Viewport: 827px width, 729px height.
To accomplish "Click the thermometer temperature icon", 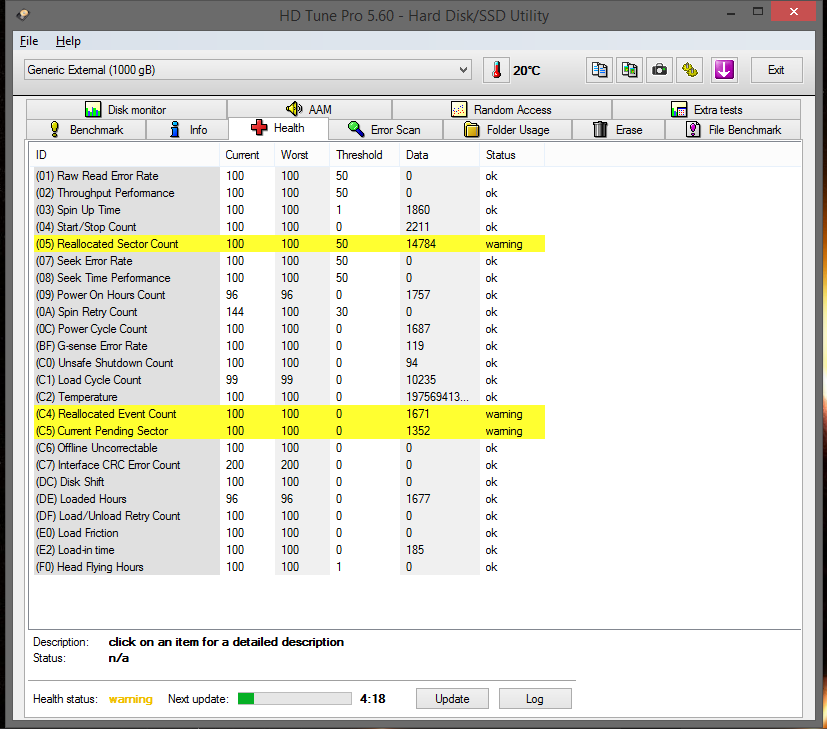I will point(496,70).
